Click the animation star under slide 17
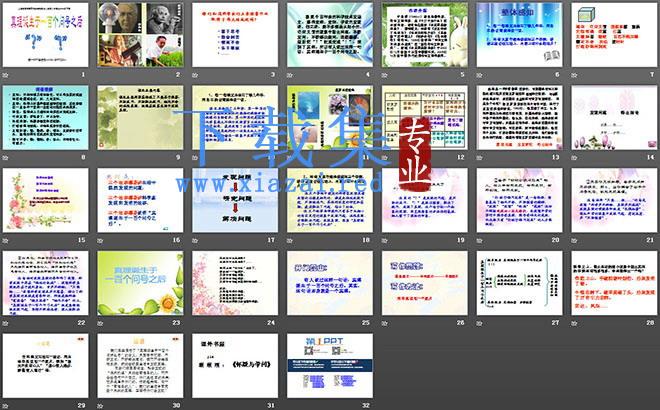Viewport: 660px width, 410px height. pos(195,240)
